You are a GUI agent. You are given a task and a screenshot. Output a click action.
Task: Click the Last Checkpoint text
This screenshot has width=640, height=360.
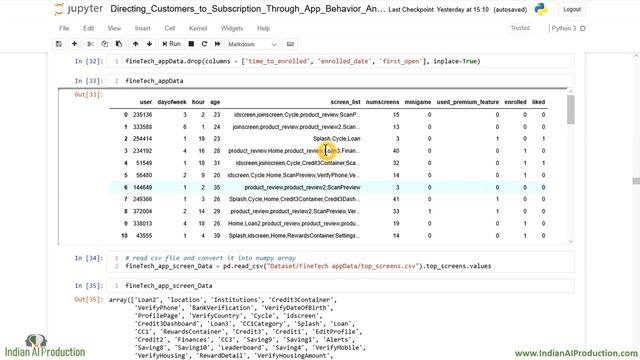[438, 9]
